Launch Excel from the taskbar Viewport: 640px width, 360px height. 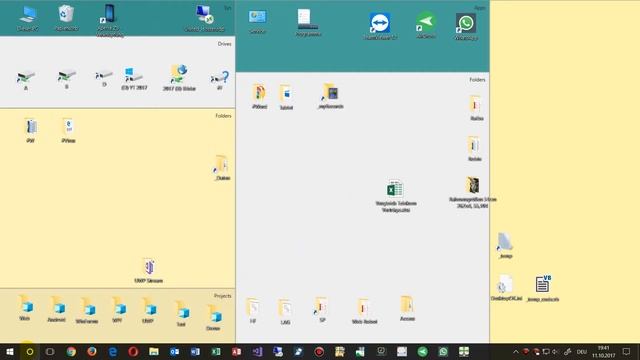point(216,351)
